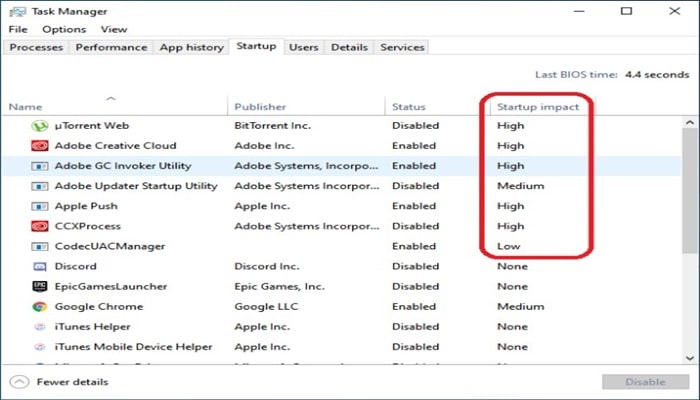Click Disabled status for µTorrent Web
The width and height of the screenshot is (700, 400).
click(416, 126)
